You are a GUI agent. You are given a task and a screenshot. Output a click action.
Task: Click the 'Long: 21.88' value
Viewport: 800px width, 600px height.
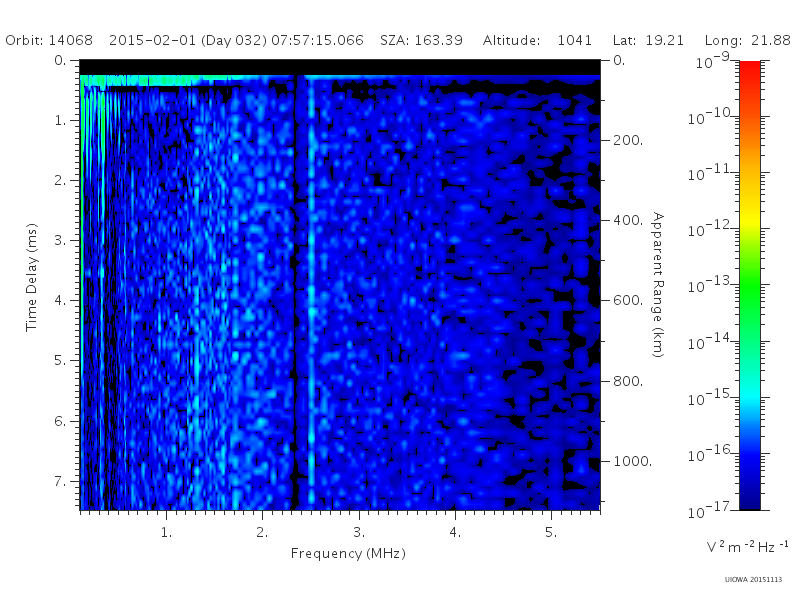click(747, 40)
